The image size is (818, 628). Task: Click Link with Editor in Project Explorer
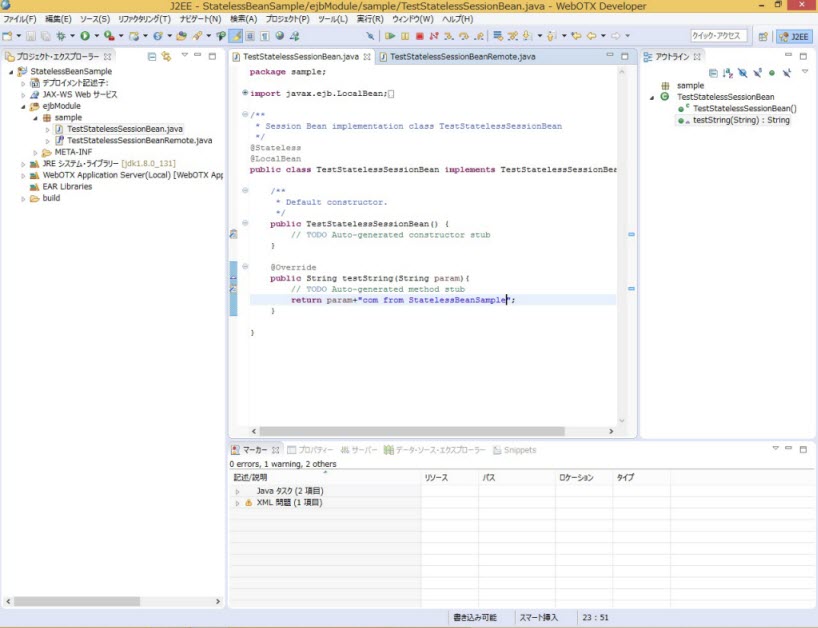coord(166,56)
